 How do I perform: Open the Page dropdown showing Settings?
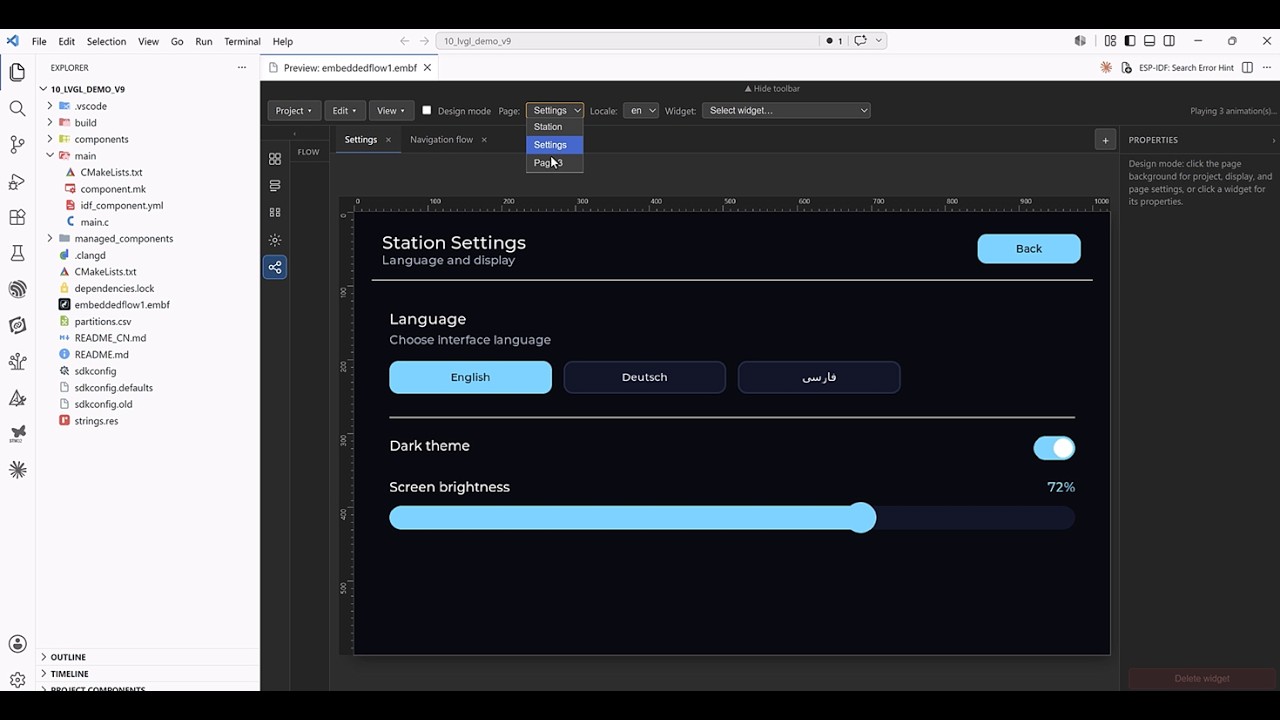555,110
